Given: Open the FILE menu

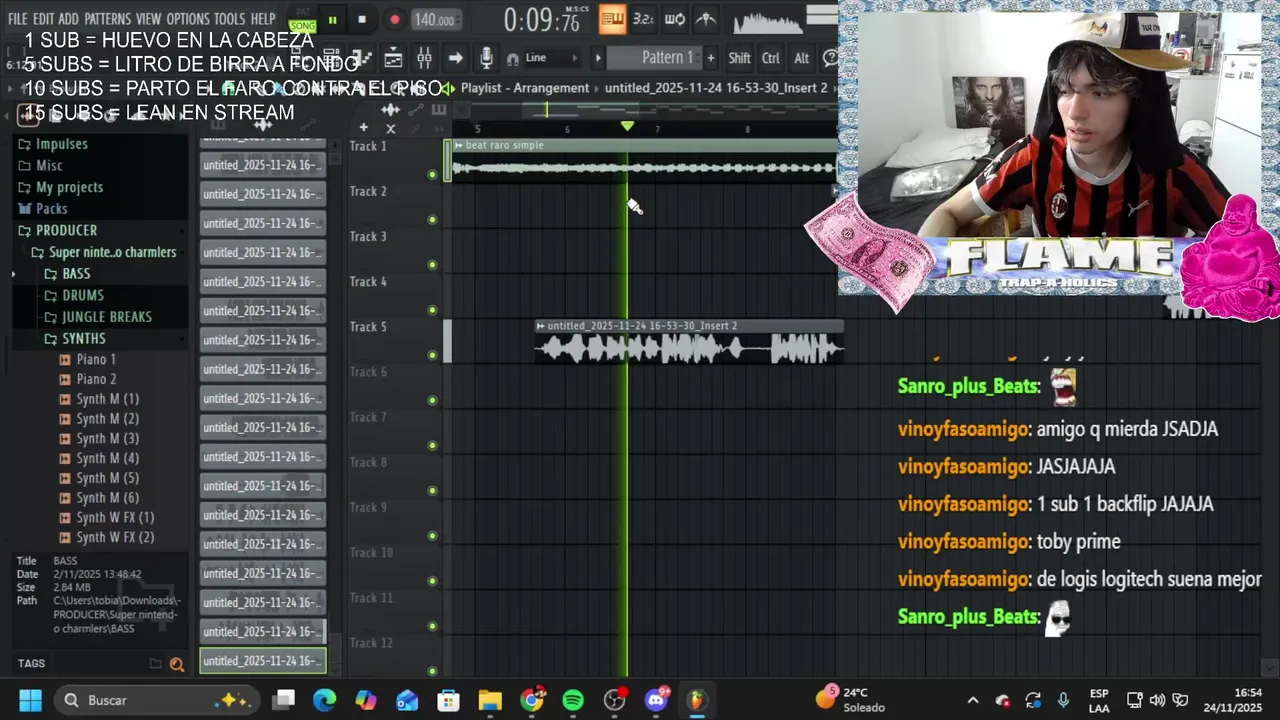Looking at the screenshot, I should tap(17, 19).
